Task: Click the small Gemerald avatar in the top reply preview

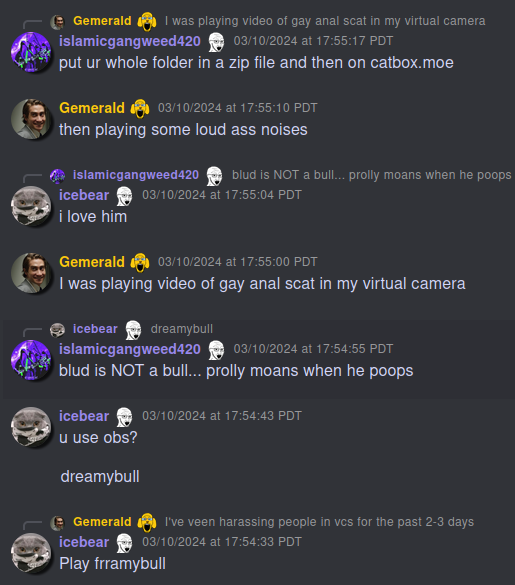Action: tap(57, 22)
